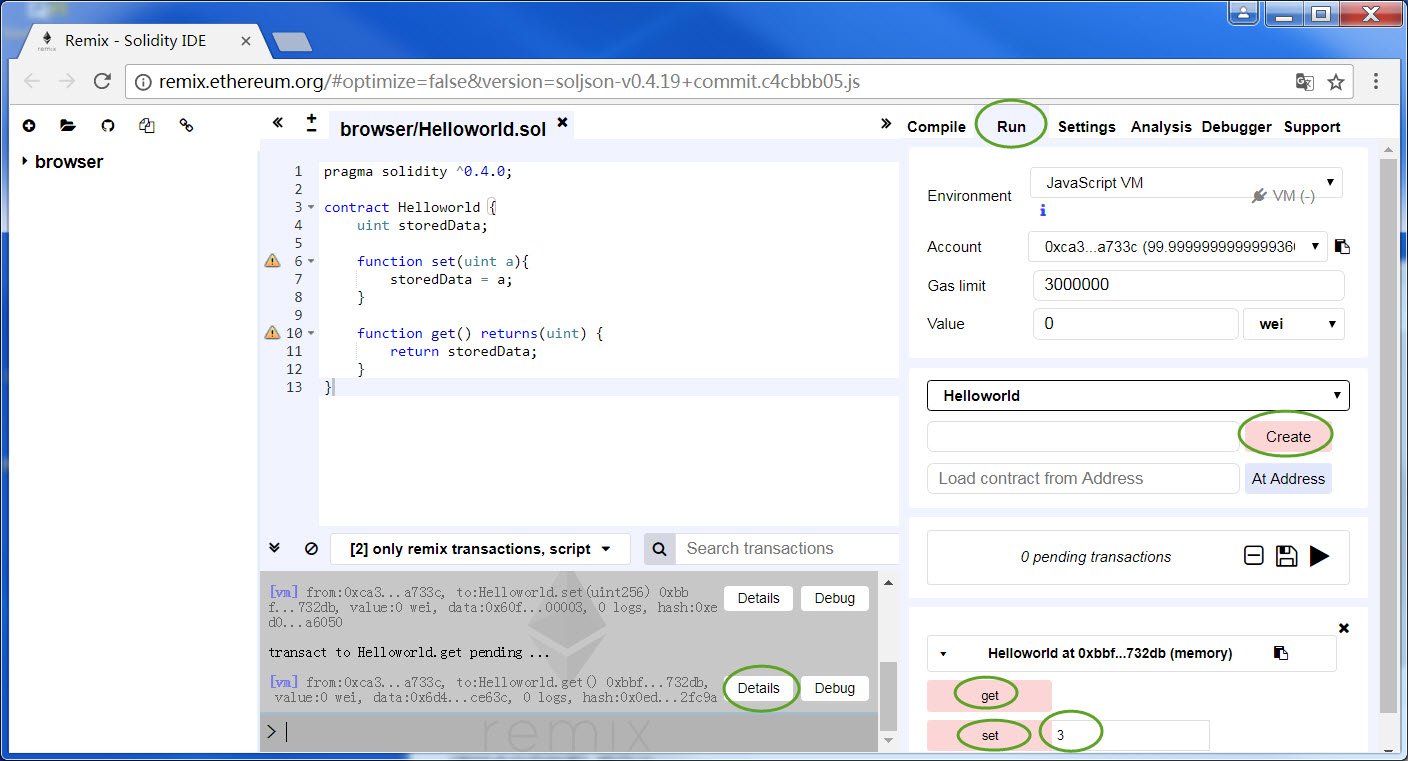Show Details for the Helloworld.get transaction

(758, 688)
